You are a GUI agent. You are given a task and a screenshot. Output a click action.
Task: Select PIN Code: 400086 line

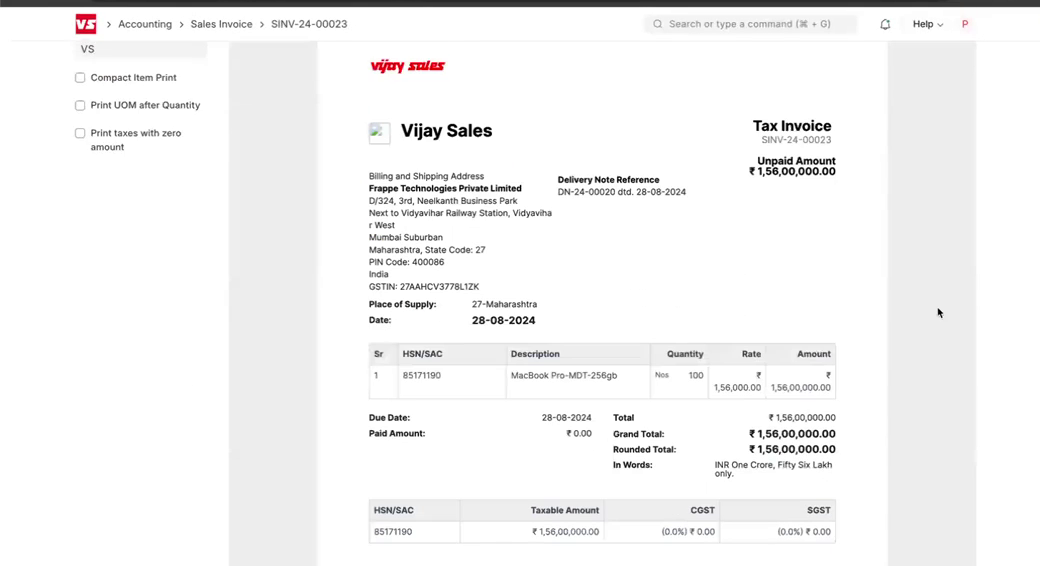[x=407, y=262]
